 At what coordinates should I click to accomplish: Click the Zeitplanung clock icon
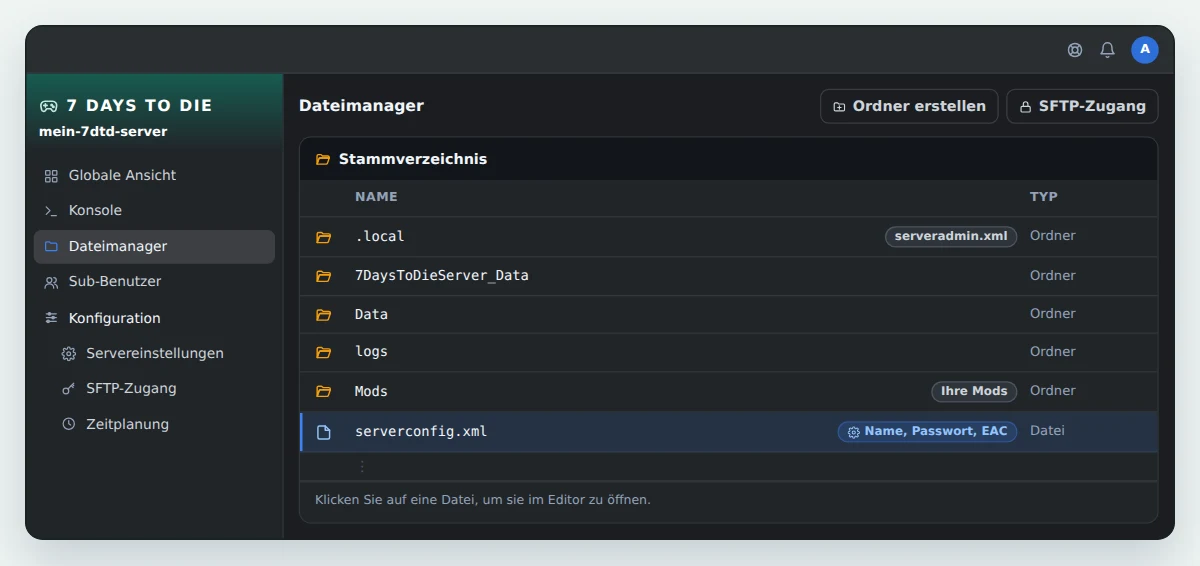click(68, 424)
